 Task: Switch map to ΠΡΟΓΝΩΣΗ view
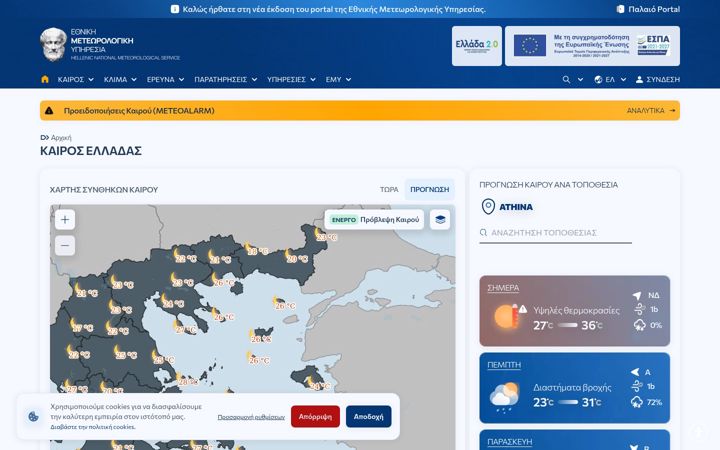[429, 190]
